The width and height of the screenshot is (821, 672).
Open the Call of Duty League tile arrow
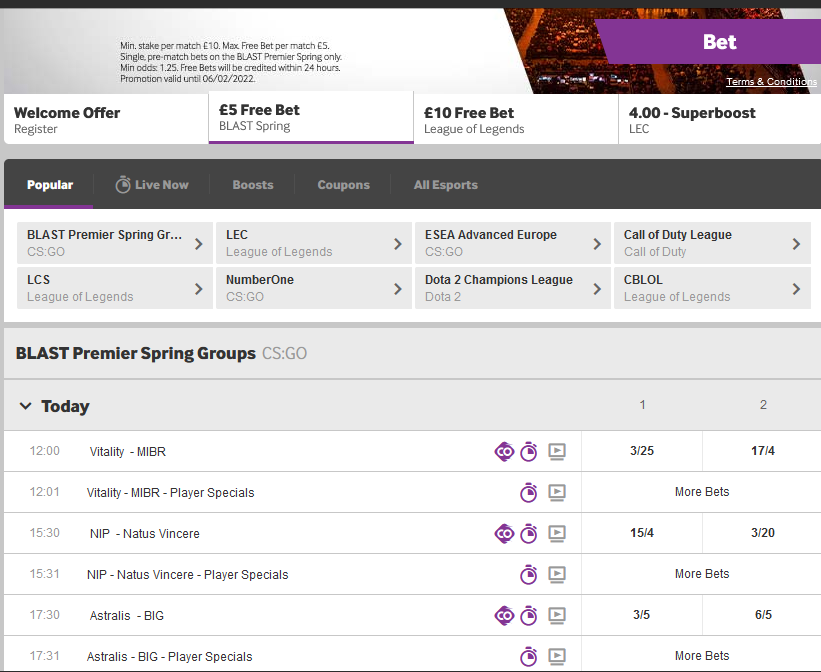click(796, 244)
